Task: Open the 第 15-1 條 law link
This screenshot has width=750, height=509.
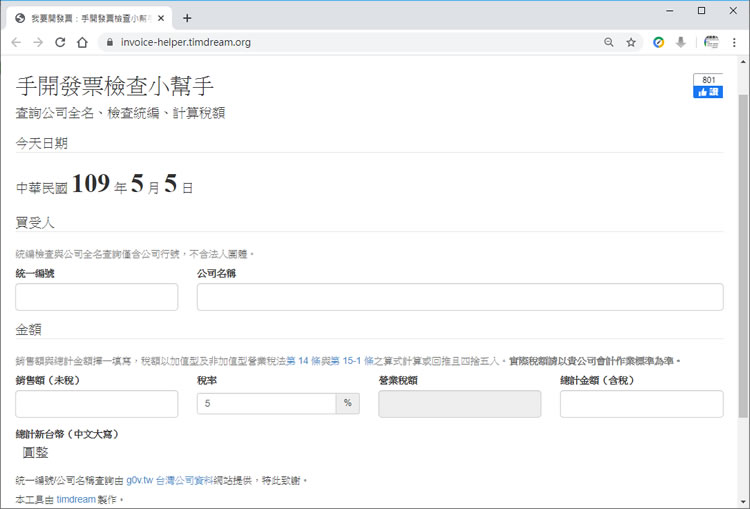Action: tap(352, 361)
